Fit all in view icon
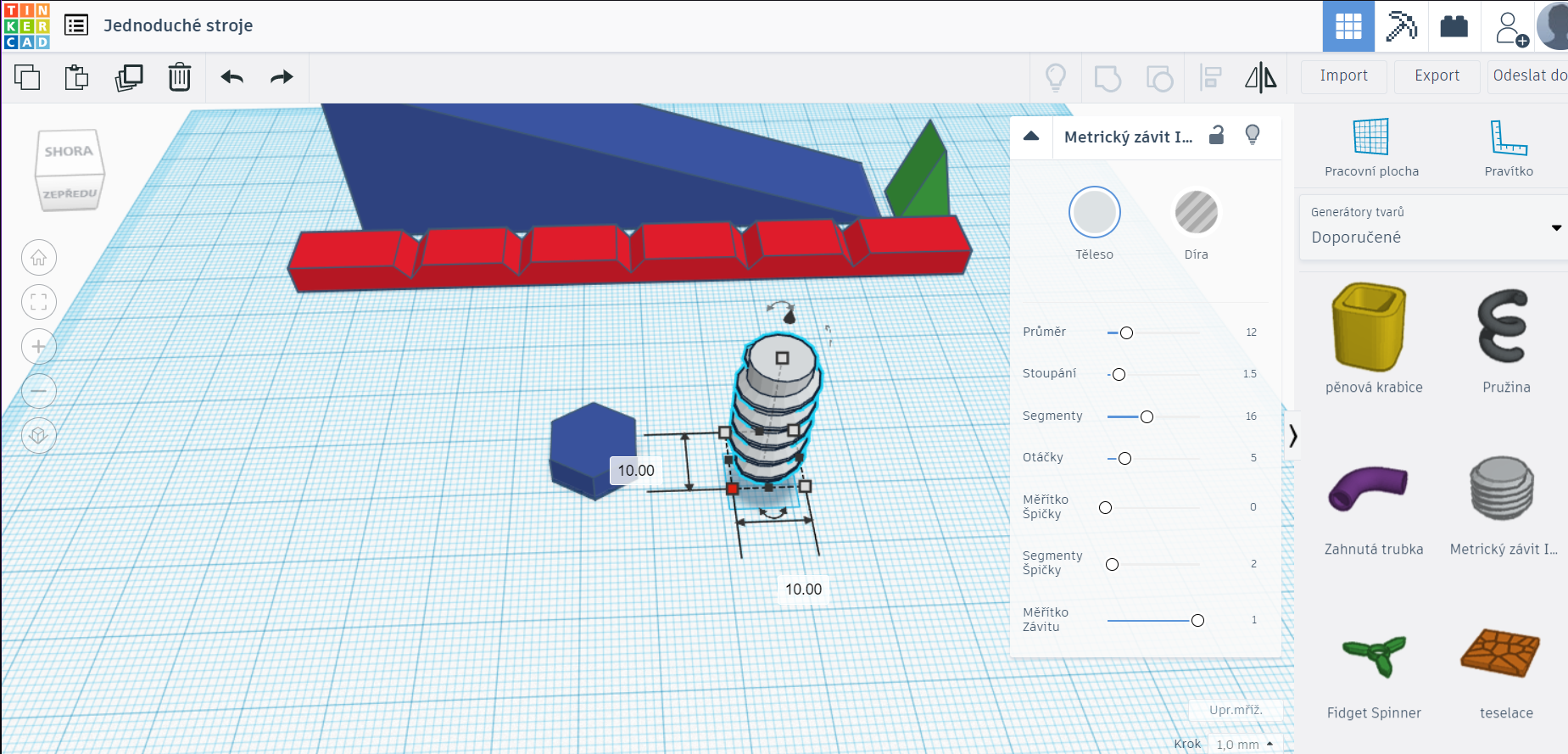This screenshot has height=754, width=1568. (x=39, y=302)
